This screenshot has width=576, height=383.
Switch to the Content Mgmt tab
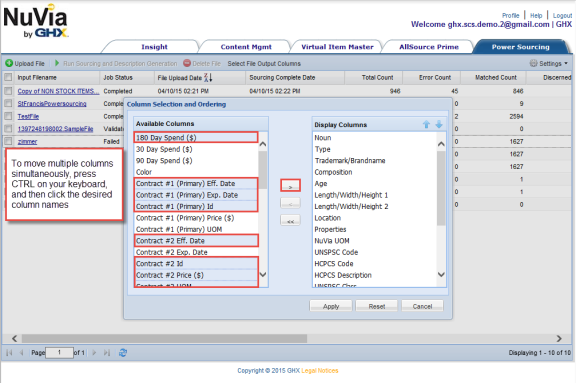click(x=246, y=47)
